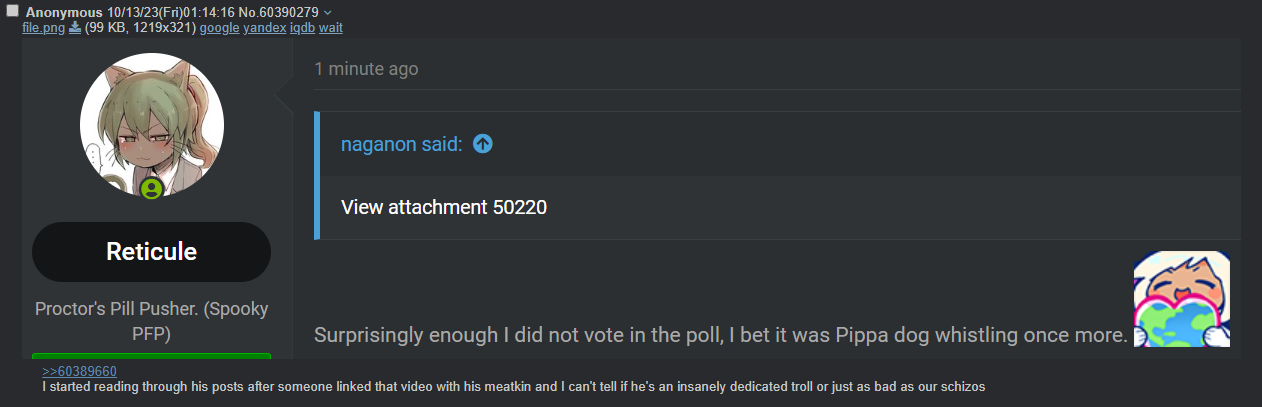Search image with google link
The height and width of the screenshot is (407, 1262).
tap(219, 28)
